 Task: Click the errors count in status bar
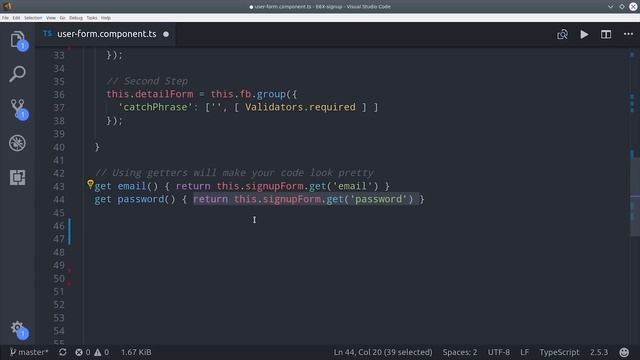tap(82, 352)
